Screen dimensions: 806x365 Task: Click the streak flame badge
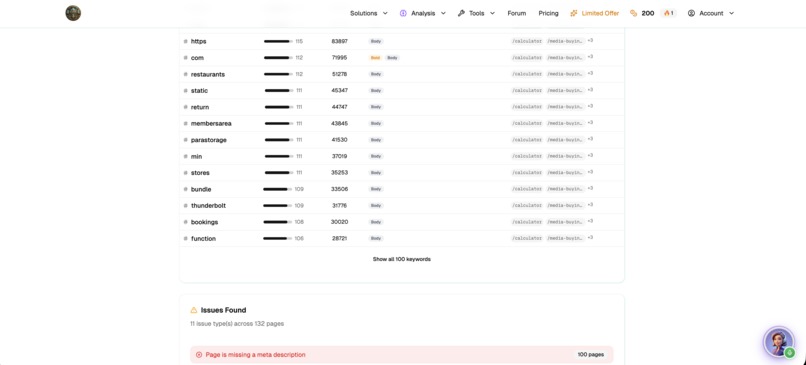pyautogui.click(x=668, y=13)
